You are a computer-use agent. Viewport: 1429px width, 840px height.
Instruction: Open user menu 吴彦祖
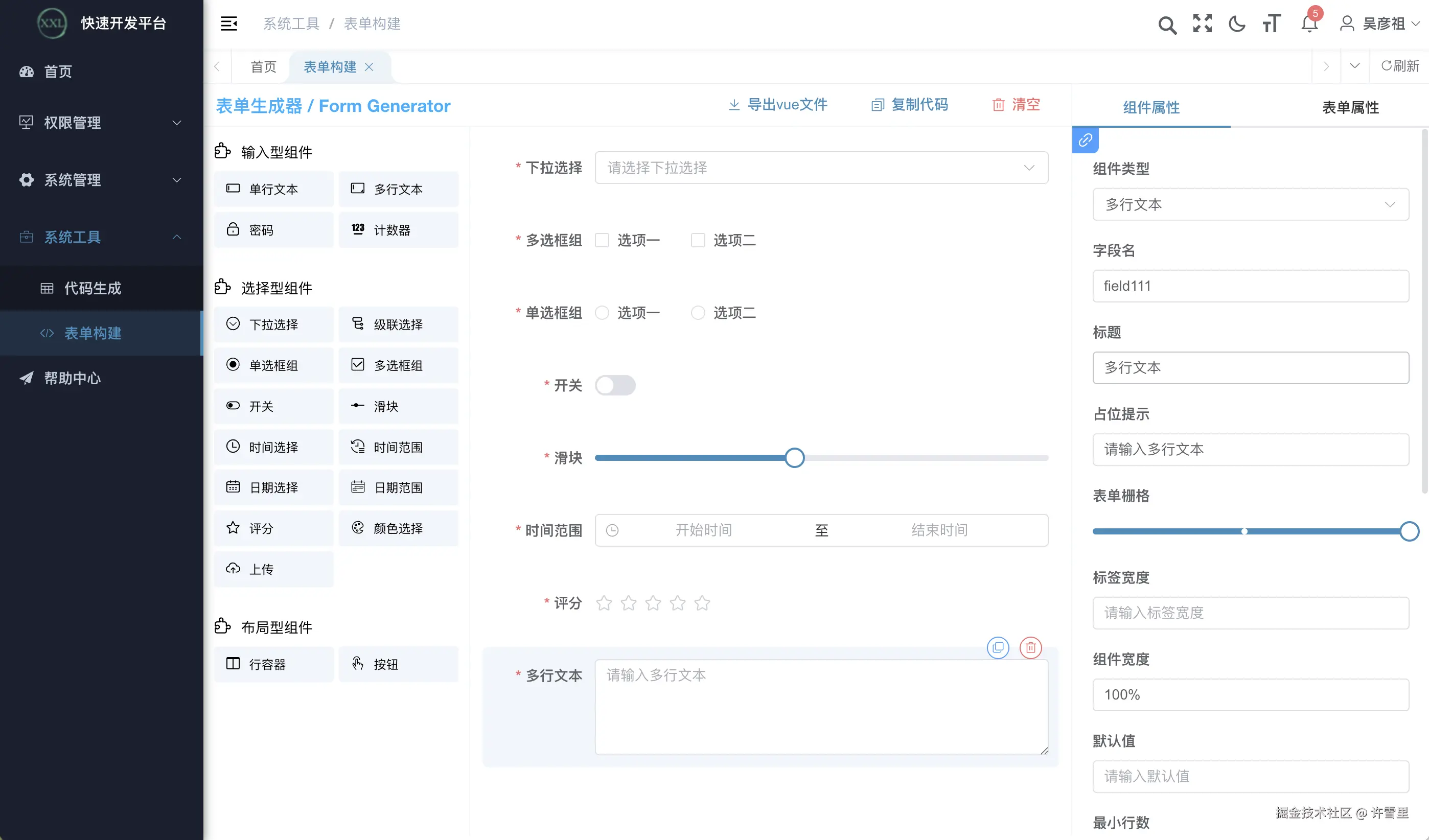(1379, 24)
